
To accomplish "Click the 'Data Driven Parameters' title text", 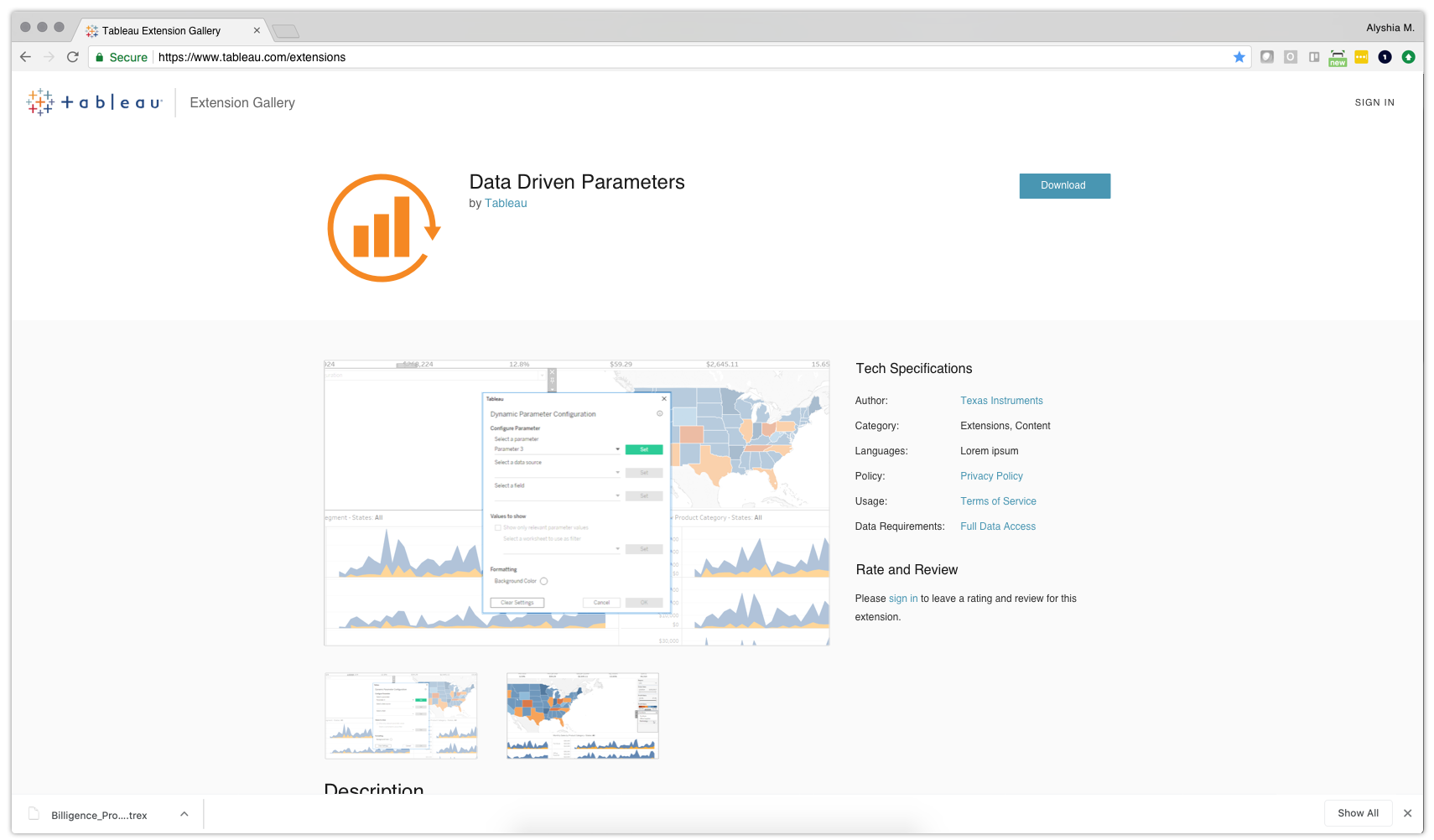I will pos(577,182).
